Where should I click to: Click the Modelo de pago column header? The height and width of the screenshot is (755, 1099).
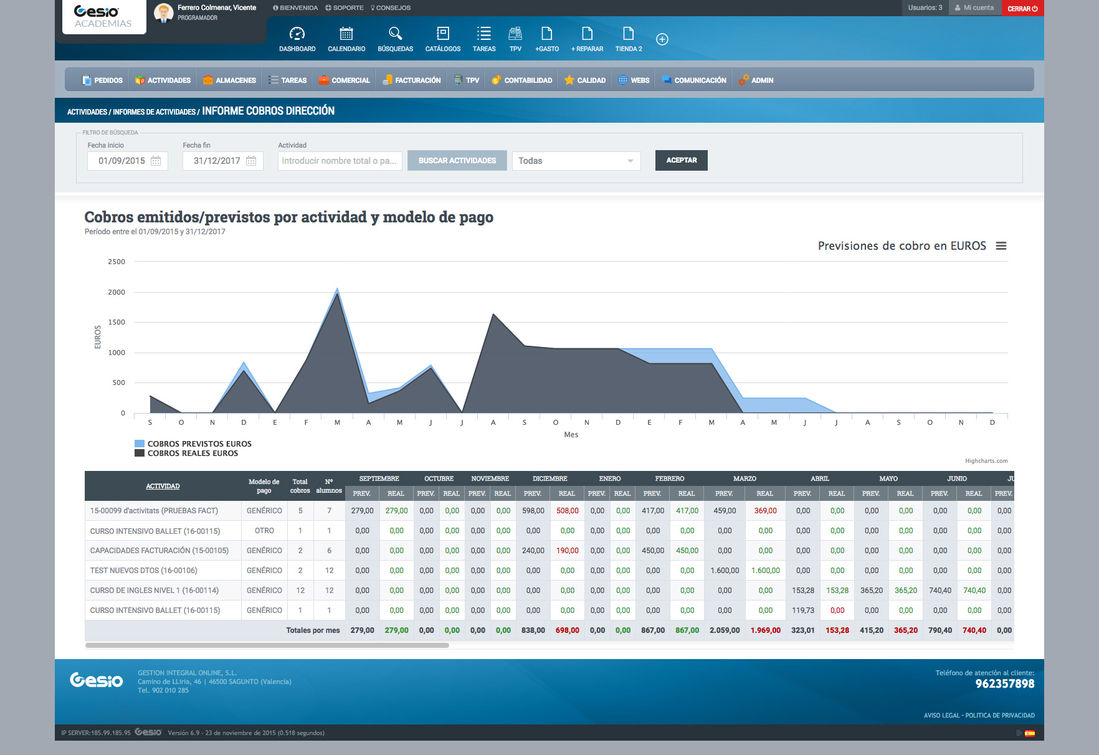264,487
